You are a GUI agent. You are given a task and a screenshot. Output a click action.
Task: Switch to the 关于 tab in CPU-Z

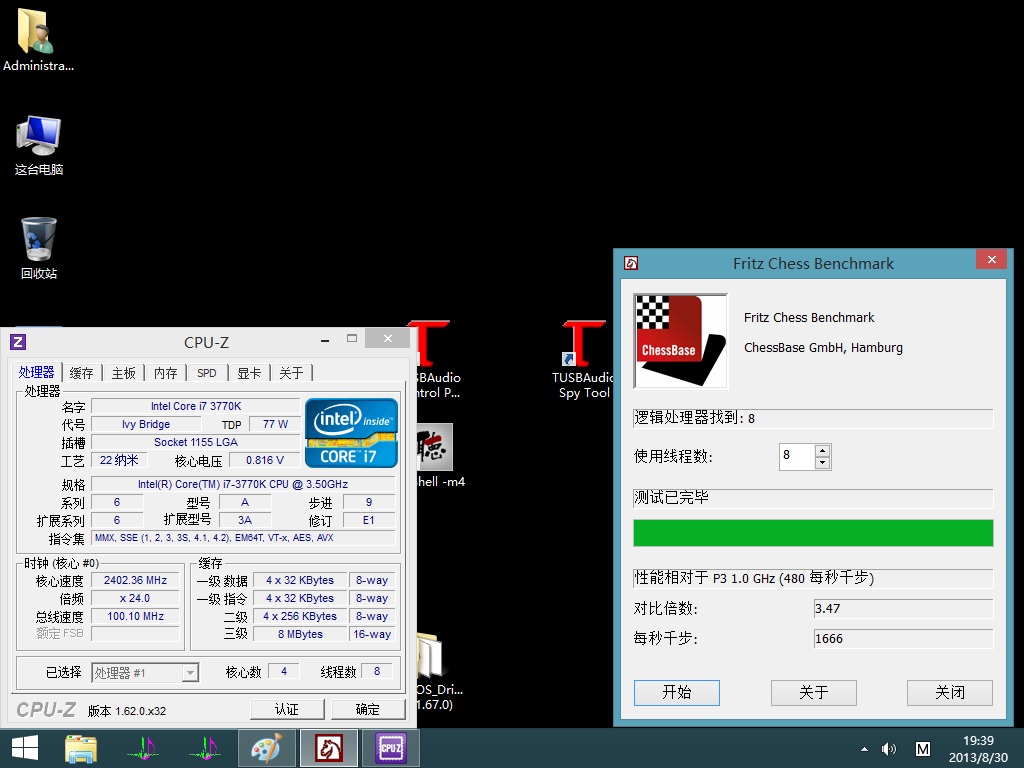tap(291, 373)
